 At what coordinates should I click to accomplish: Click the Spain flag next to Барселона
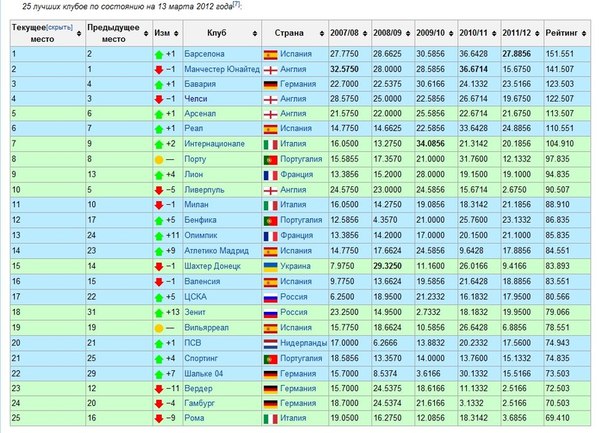[x=270, y=54]
